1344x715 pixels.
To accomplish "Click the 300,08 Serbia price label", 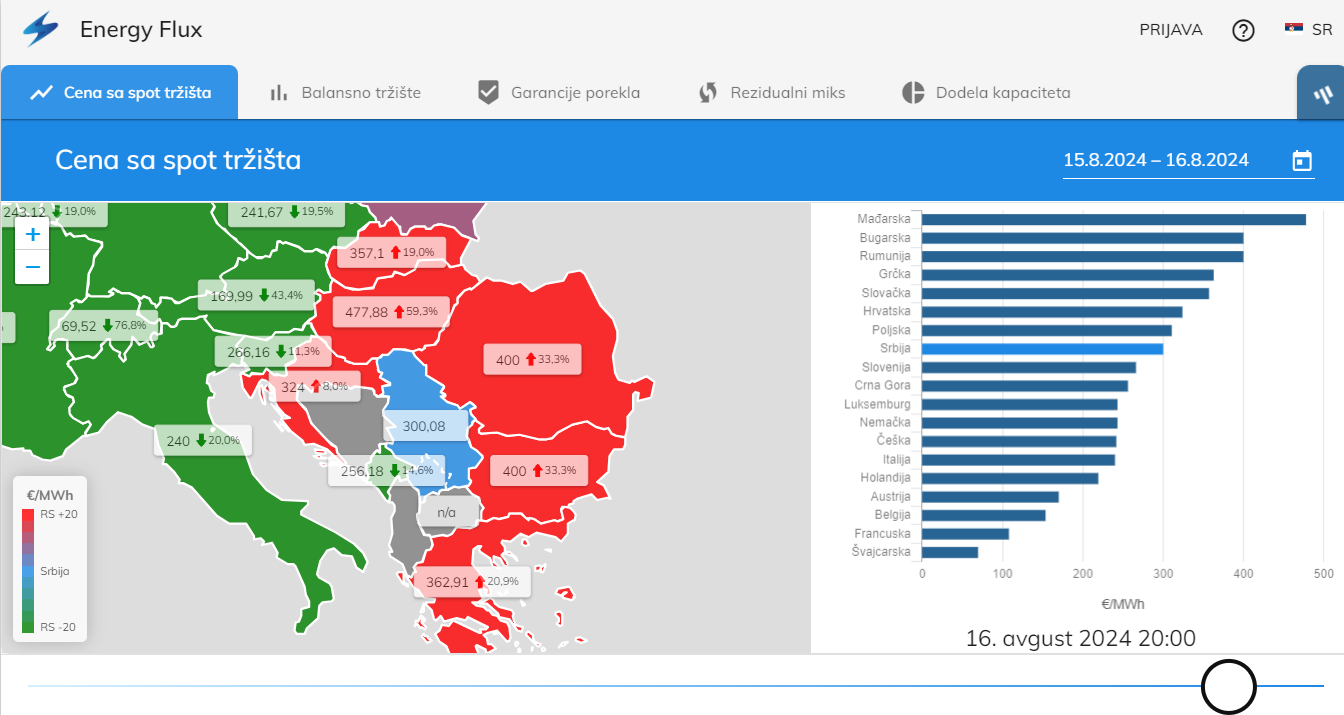I will pyautogui.click(x=424, y=426).
